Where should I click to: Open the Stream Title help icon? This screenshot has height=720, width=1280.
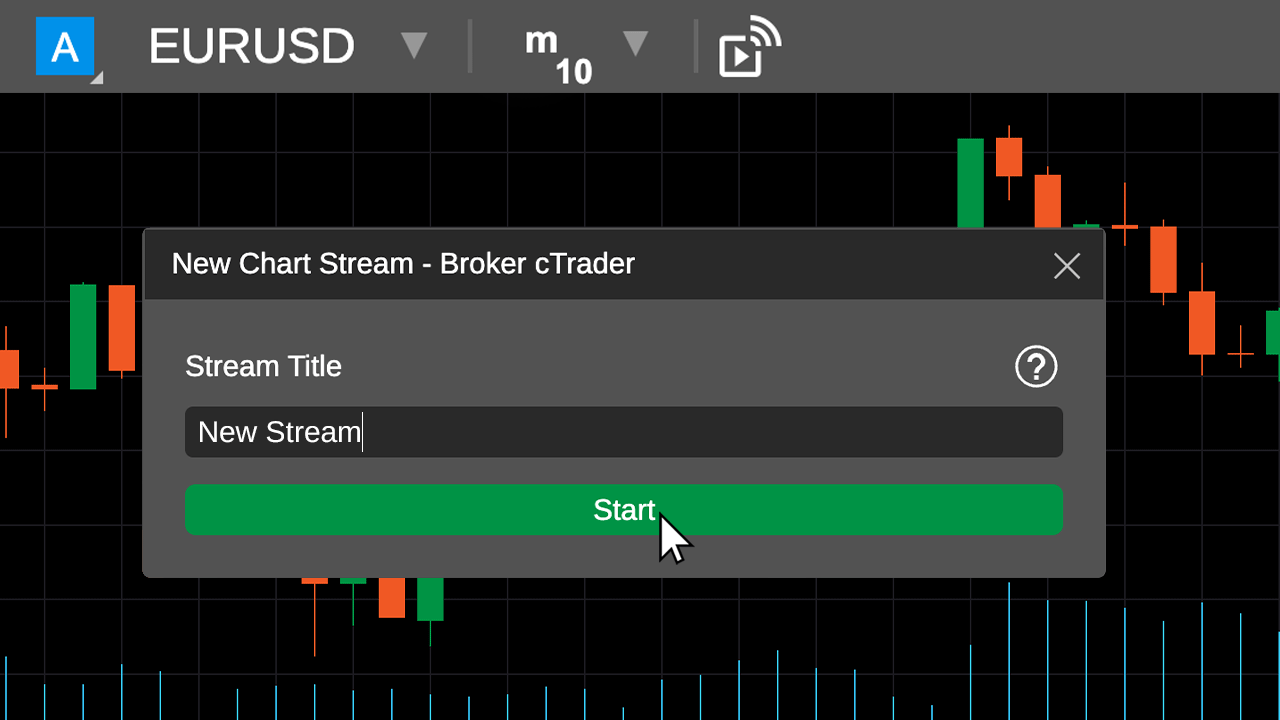pyautogui.click(x=1036, y=366)
